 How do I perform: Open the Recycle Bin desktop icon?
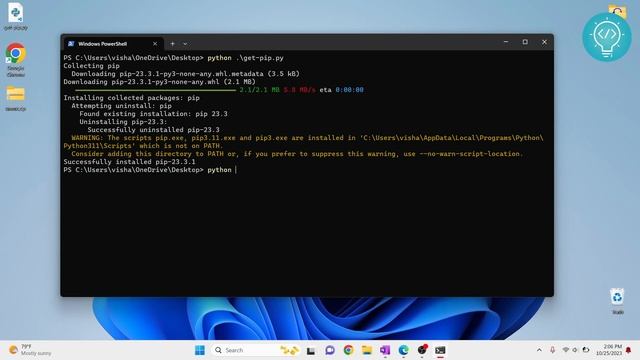click(617, 301)
